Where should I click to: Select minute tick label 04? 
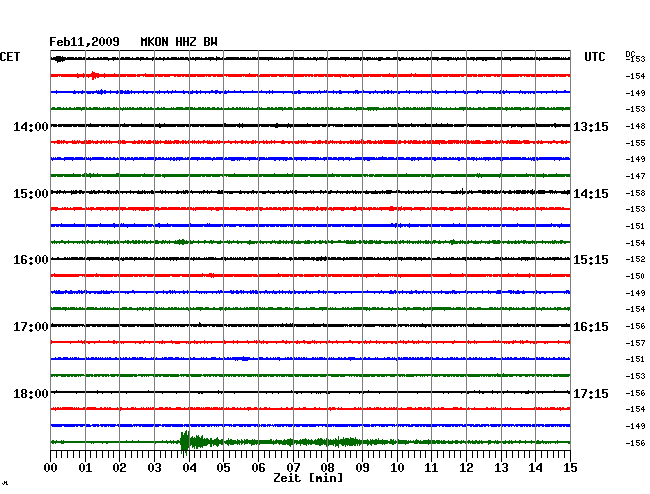tap(189, 467)
